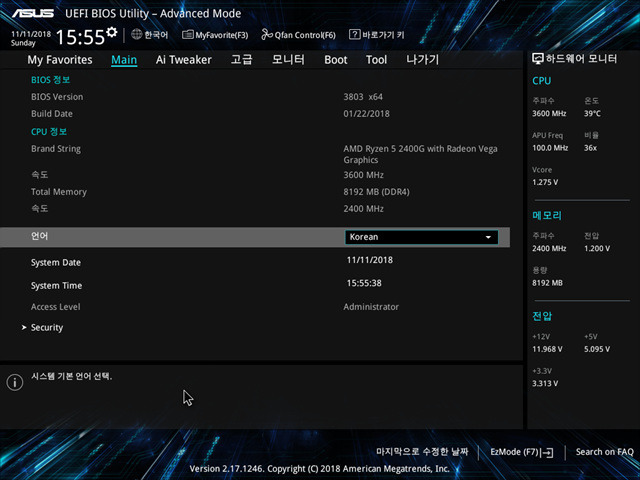The width and height of the screenshot is (640, 480).
Task: Switch to EzMode (F7)
Action: 522,452
